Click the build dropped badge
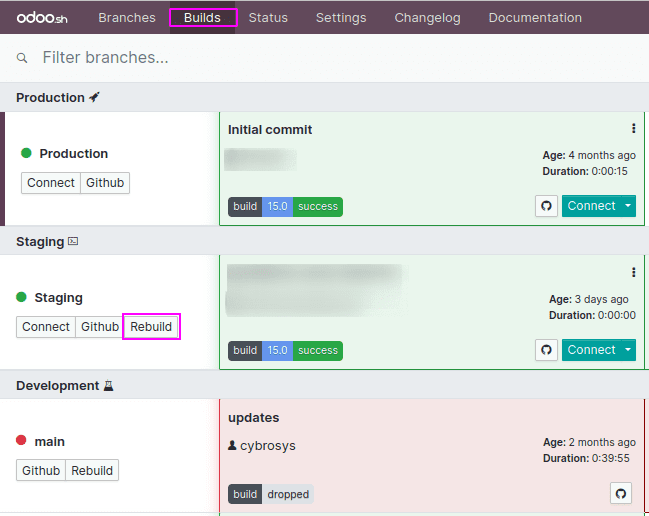 click(x=271, y=494)
